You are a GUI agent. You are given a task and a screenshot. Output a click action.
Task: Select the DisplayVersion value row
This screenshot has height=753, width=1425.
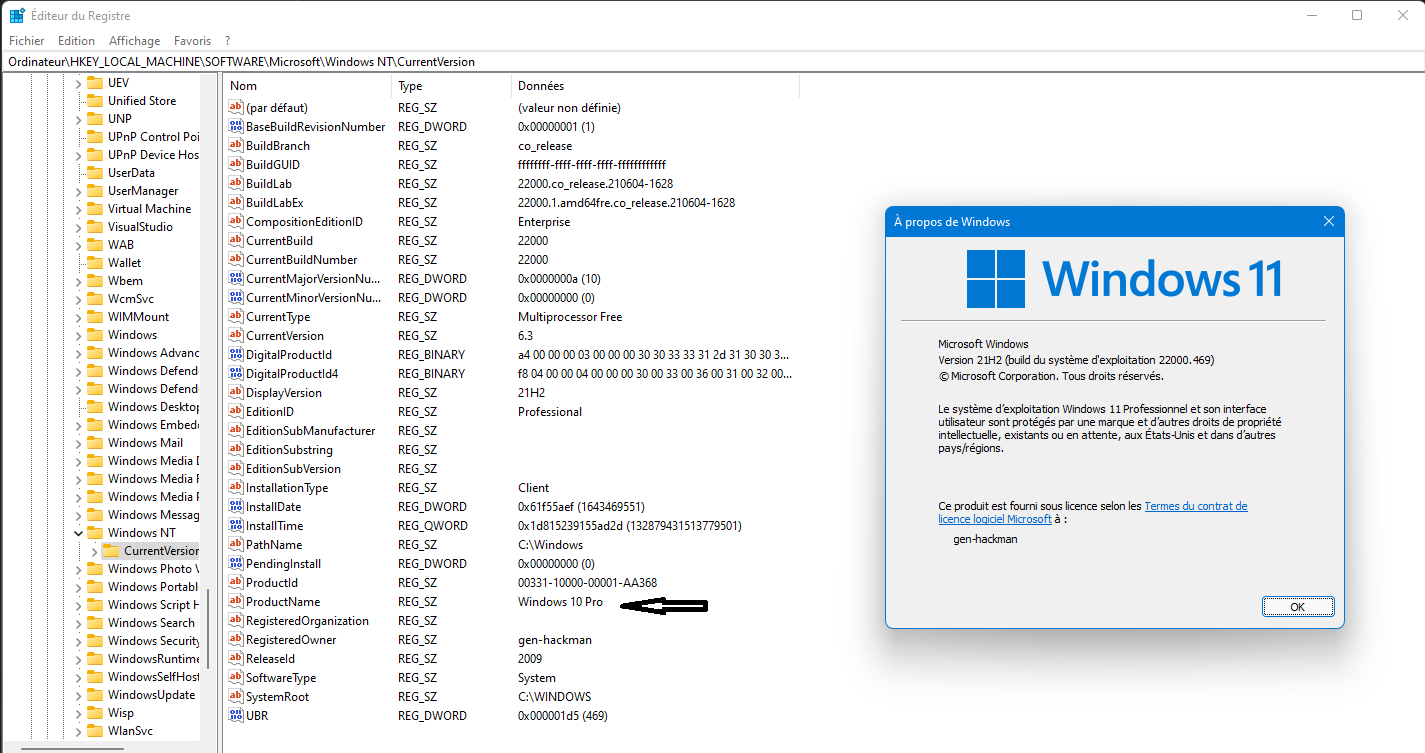tap(512, 393)
